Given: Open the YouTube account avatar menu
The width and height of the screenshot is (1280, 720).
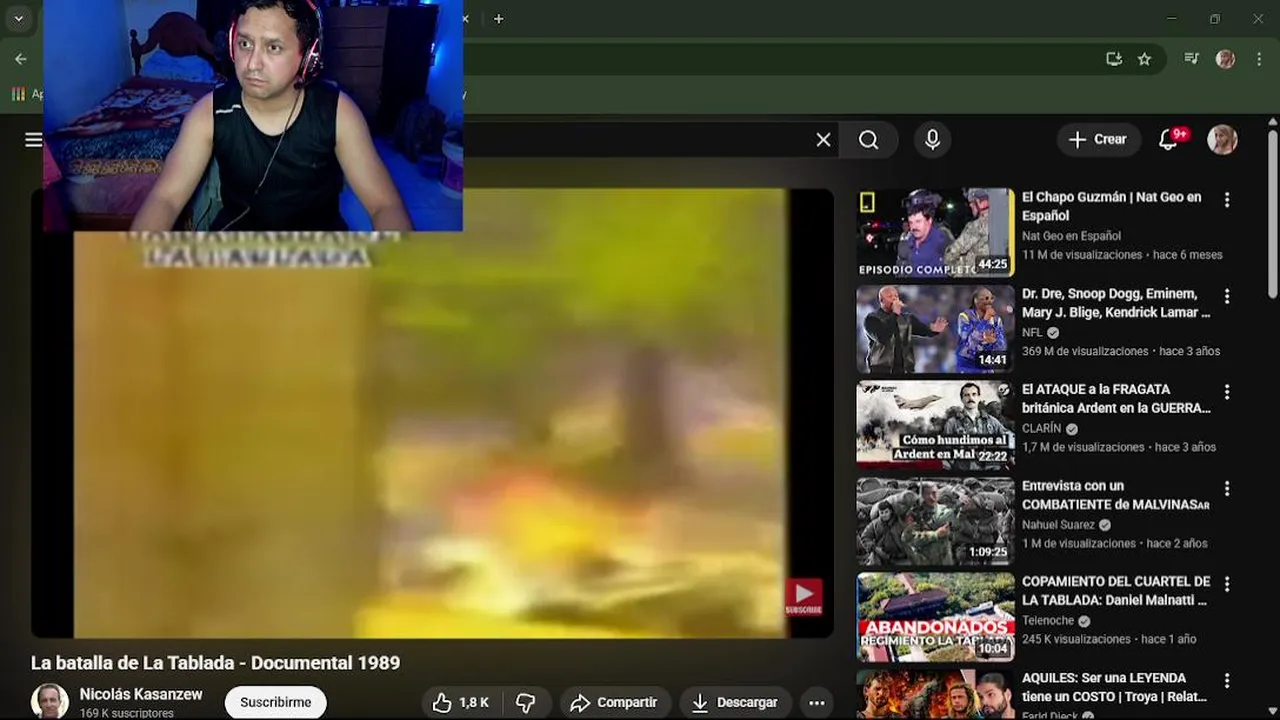Looking at the screenshot, I should [x=1222, y=140].
